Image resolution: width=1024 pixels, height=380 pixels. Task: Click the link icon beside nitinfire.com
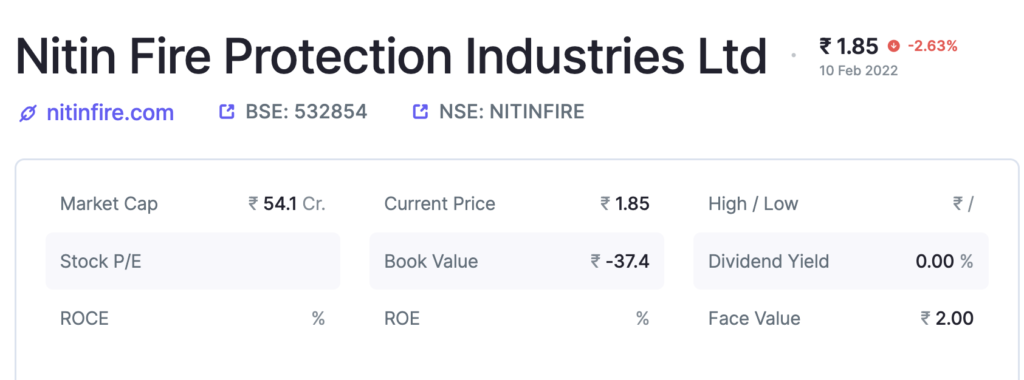point(27,114)
